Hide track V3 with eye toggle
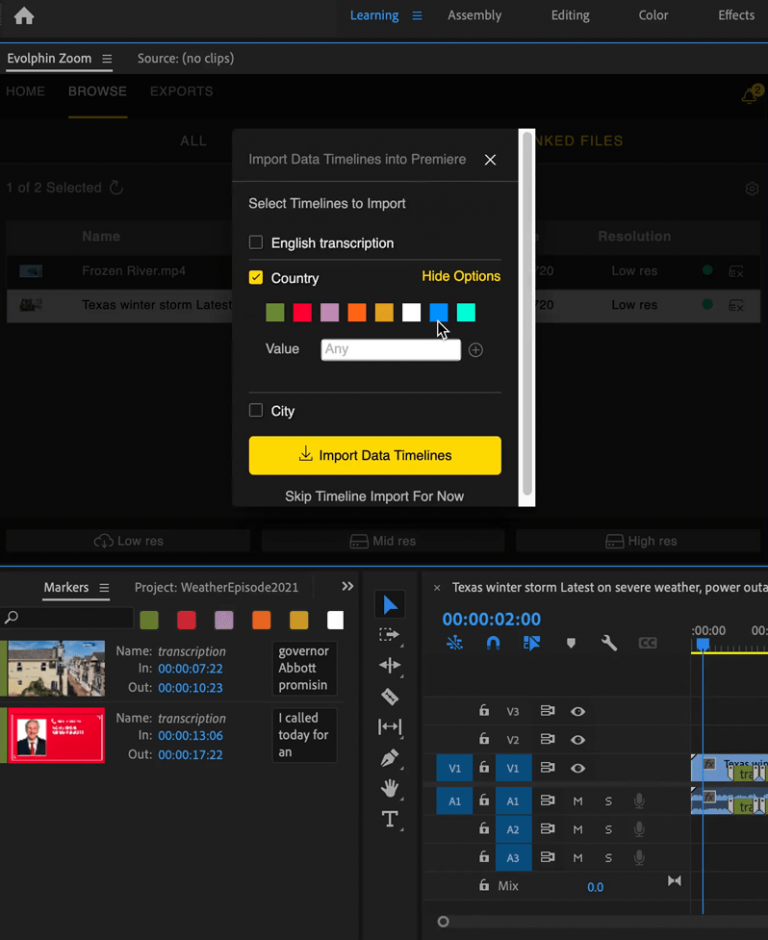The width and height of the screenshot is (768, 940). (x=578, y=712)
